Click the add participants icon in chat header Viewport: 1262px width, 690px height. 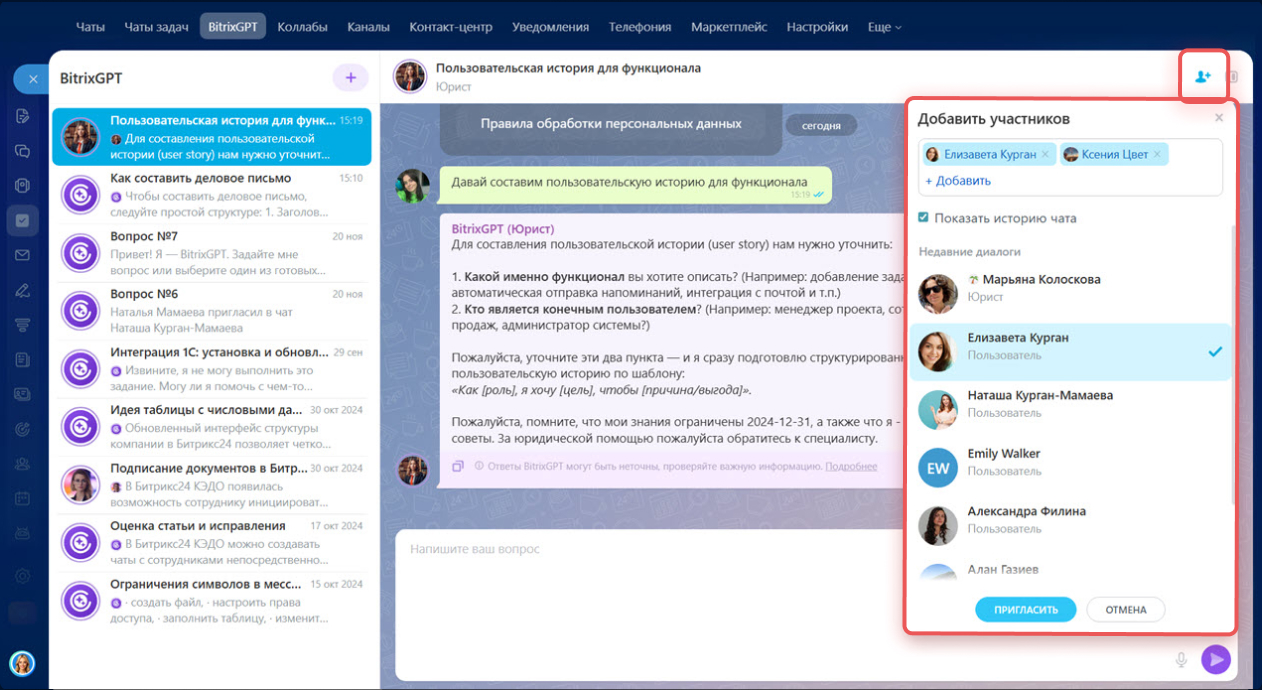[1203, 77]
